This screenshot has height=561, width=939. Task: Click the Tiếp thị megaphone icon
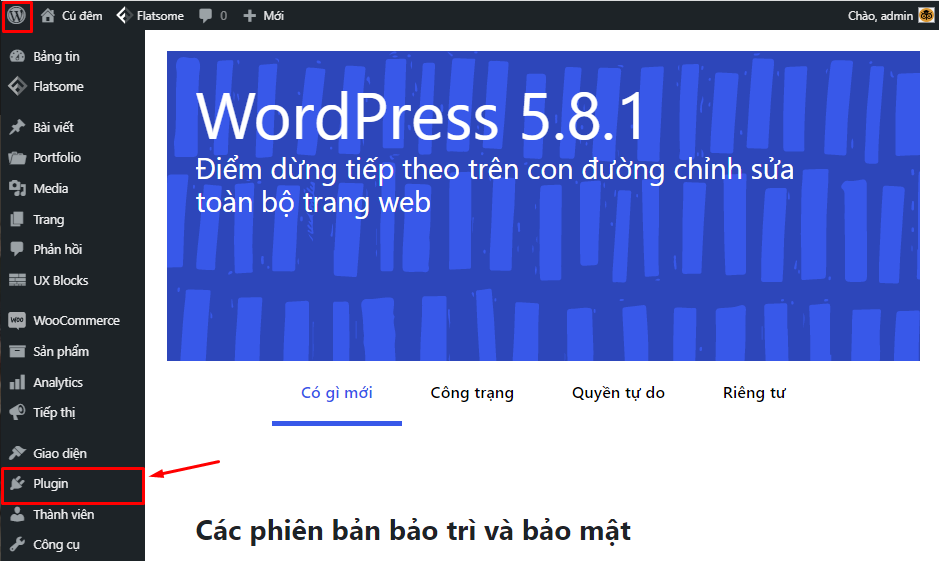17,412
